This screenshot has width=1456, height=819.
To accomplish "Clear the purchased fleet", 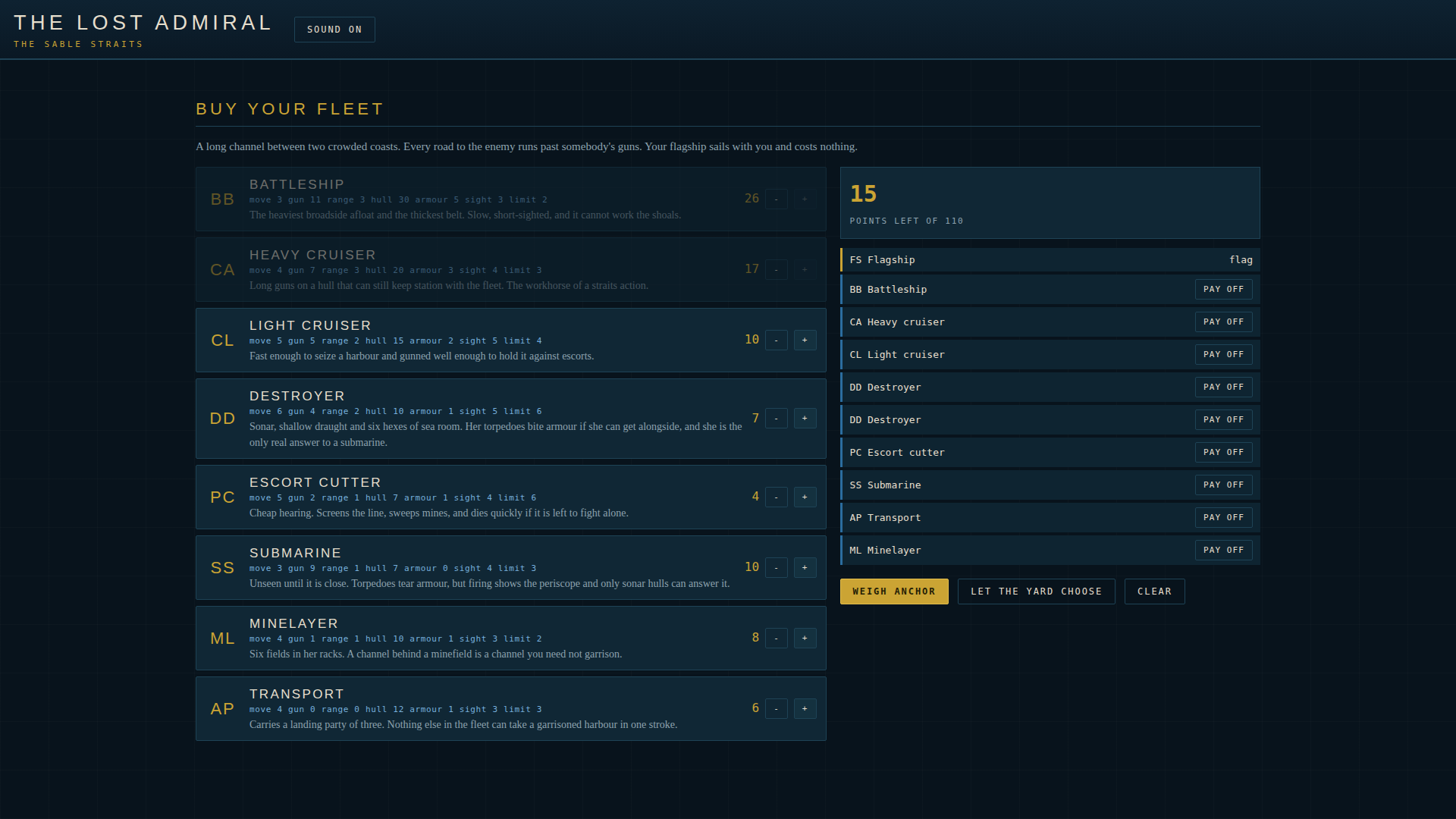I will 1154,591.
